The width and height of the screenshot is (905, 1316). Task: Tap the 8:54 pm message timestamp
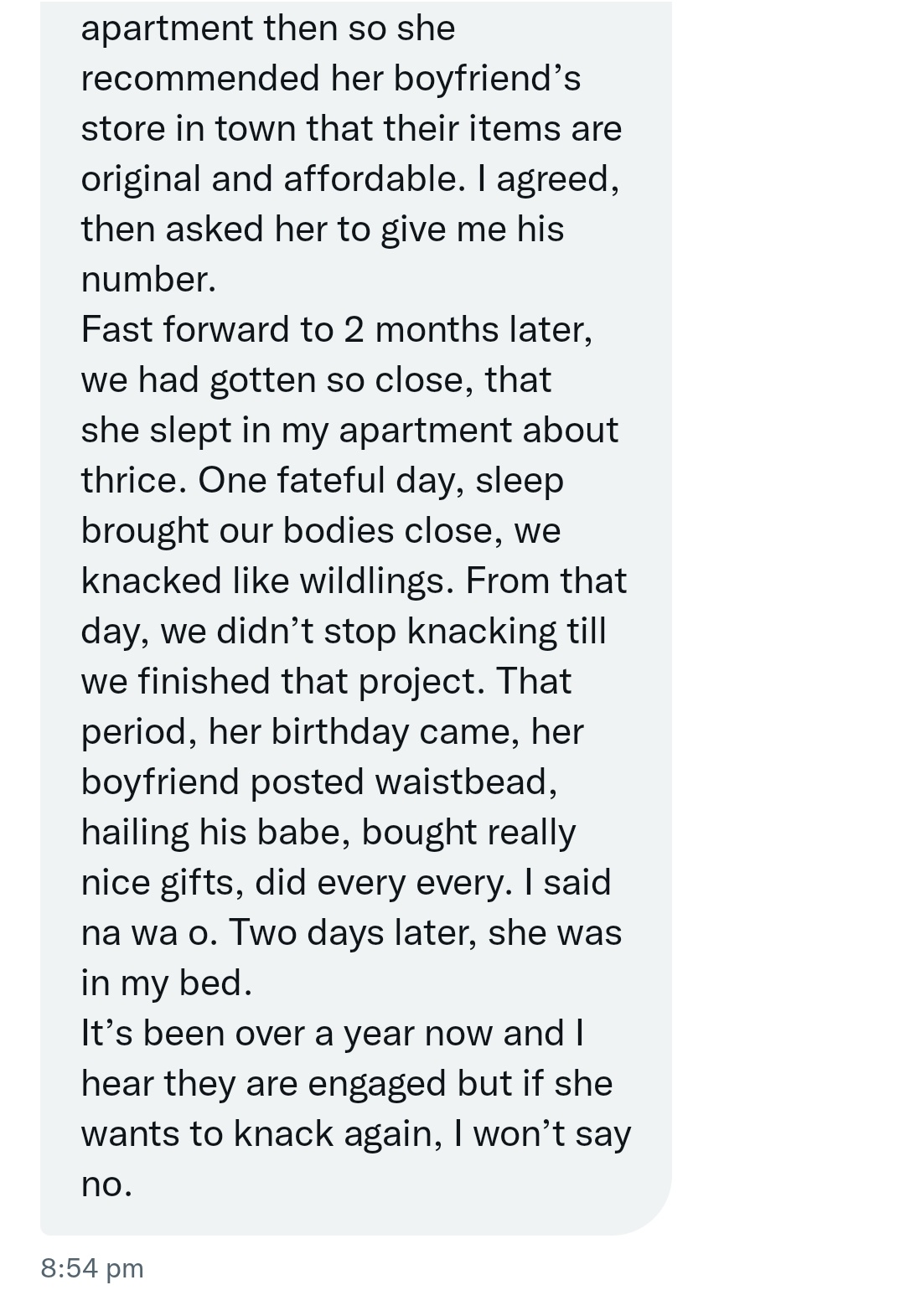point(92,1267)
